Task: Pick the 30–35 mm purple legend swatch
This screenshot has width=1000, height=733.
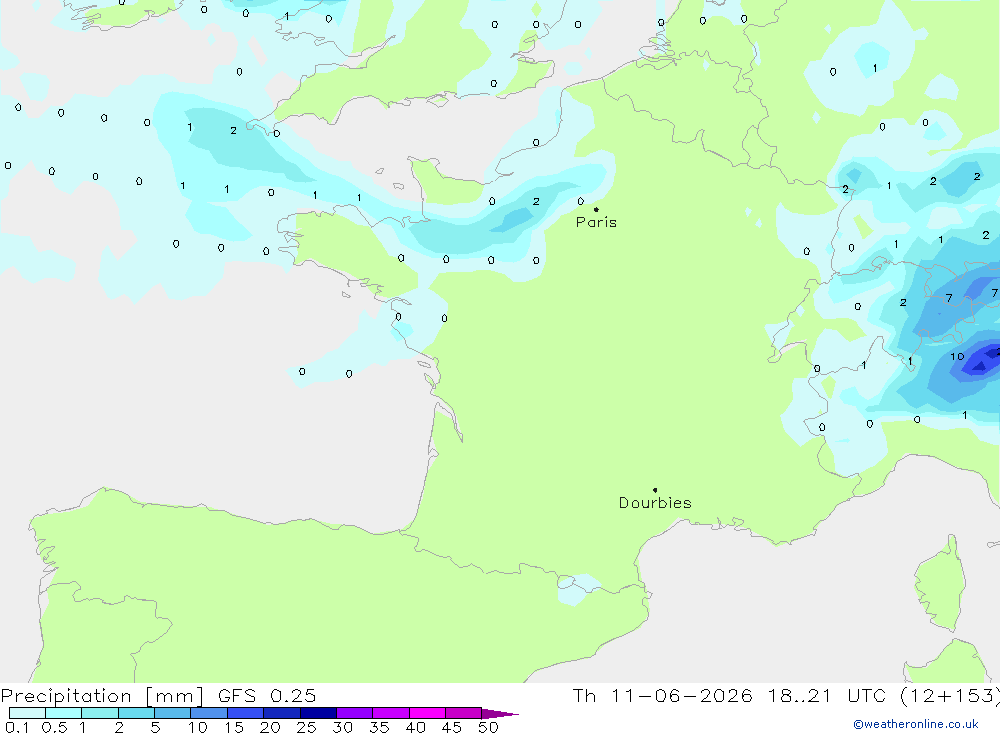Action: point(354,713)
